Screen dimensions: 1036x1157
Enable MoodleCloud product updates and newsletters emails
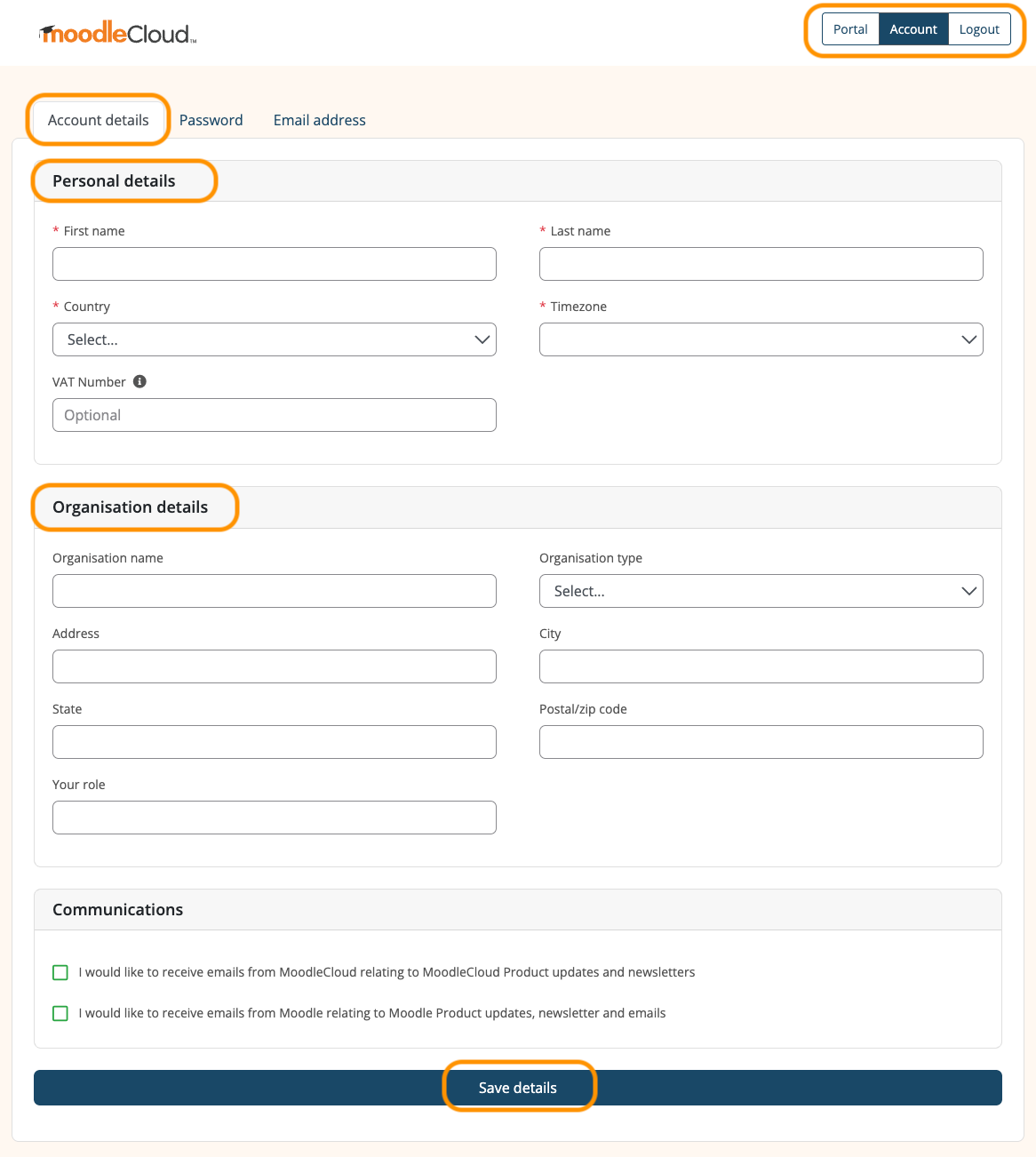click(60, 972)
